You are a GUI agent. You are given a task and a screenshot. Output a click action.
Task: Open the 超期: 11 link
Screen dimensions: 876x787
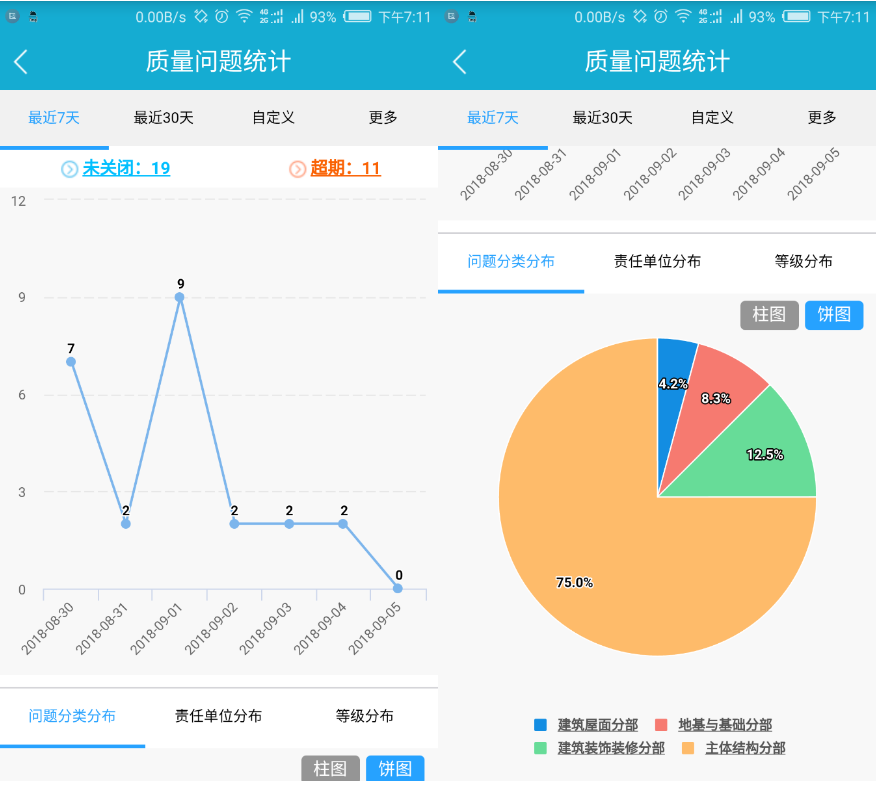(x=345, y=168)
